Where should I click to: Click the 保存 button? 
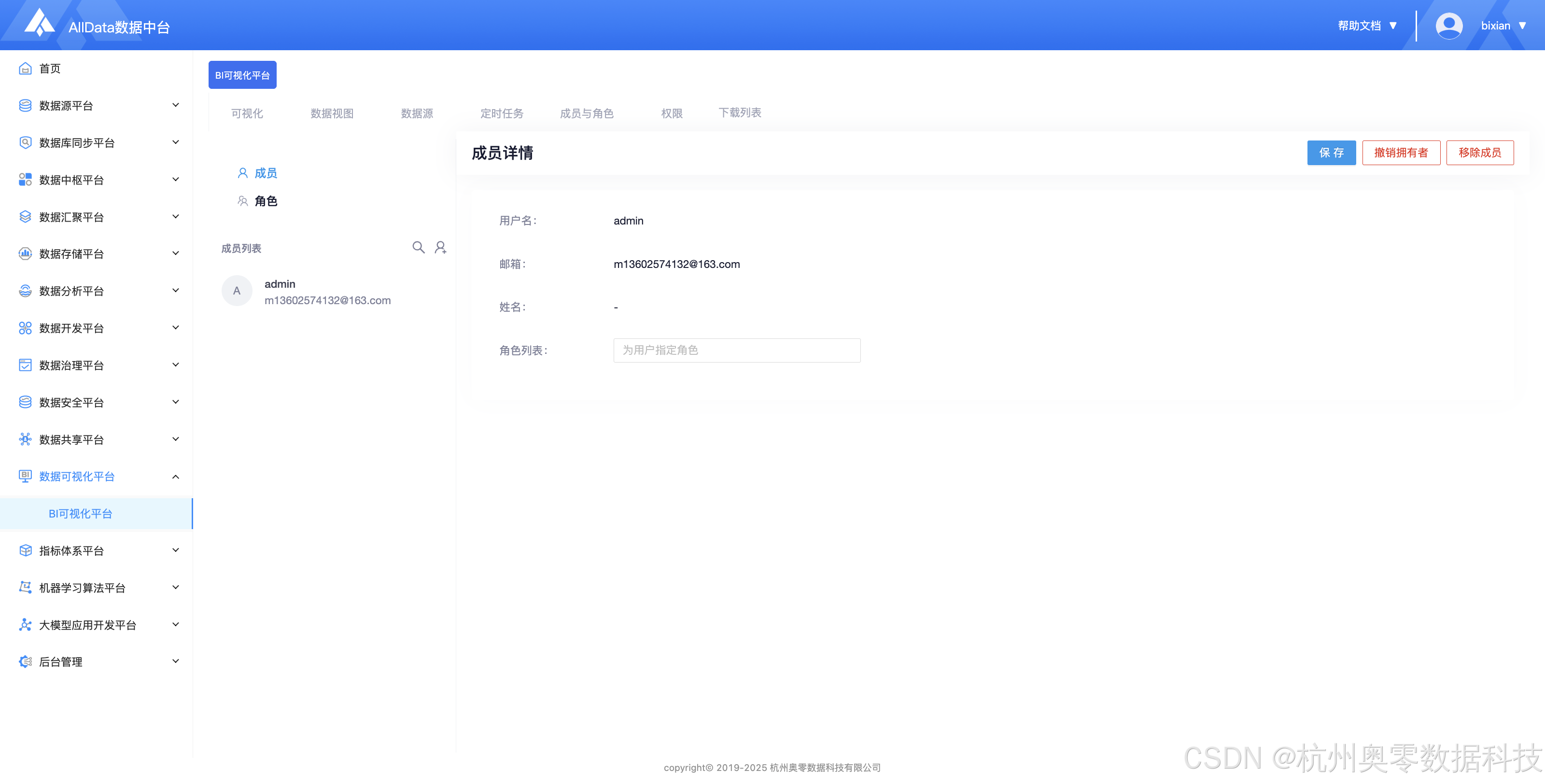[1331, 153]
